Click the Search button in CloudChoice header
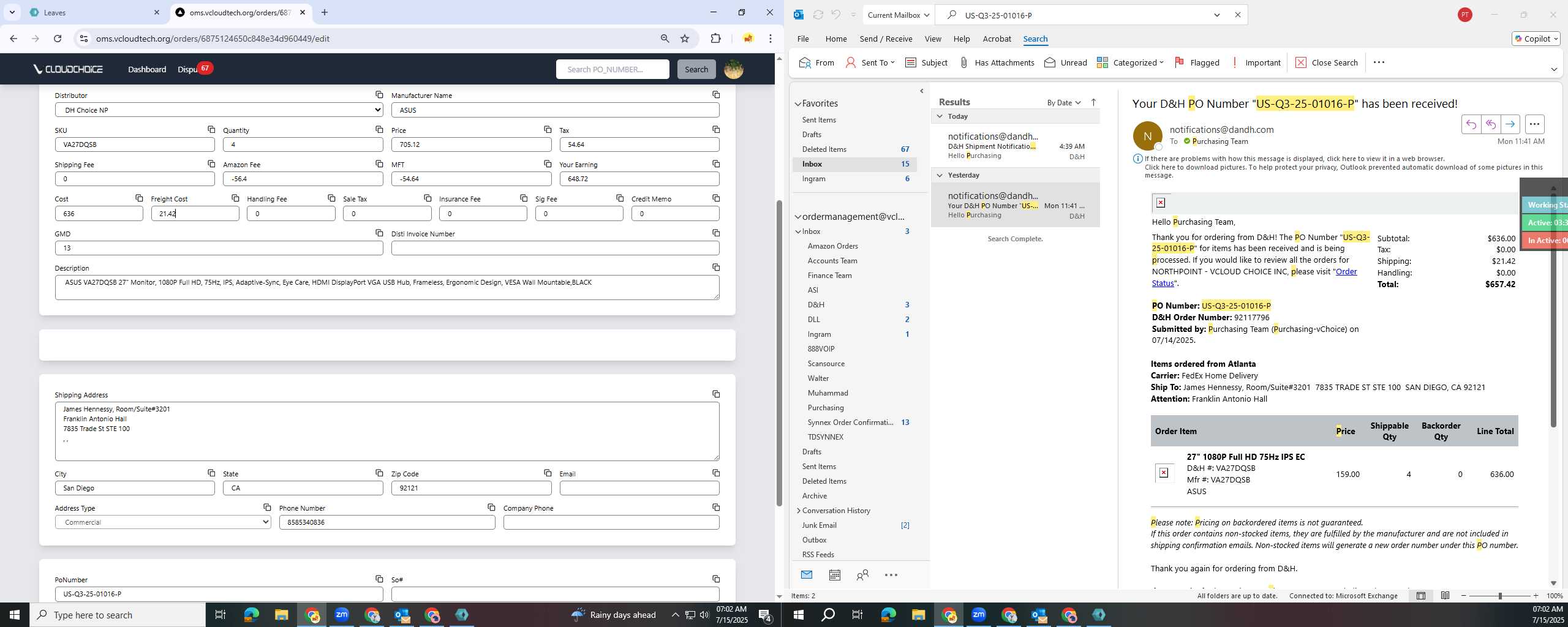The image size is (1568, 627). tap(696, 69)
